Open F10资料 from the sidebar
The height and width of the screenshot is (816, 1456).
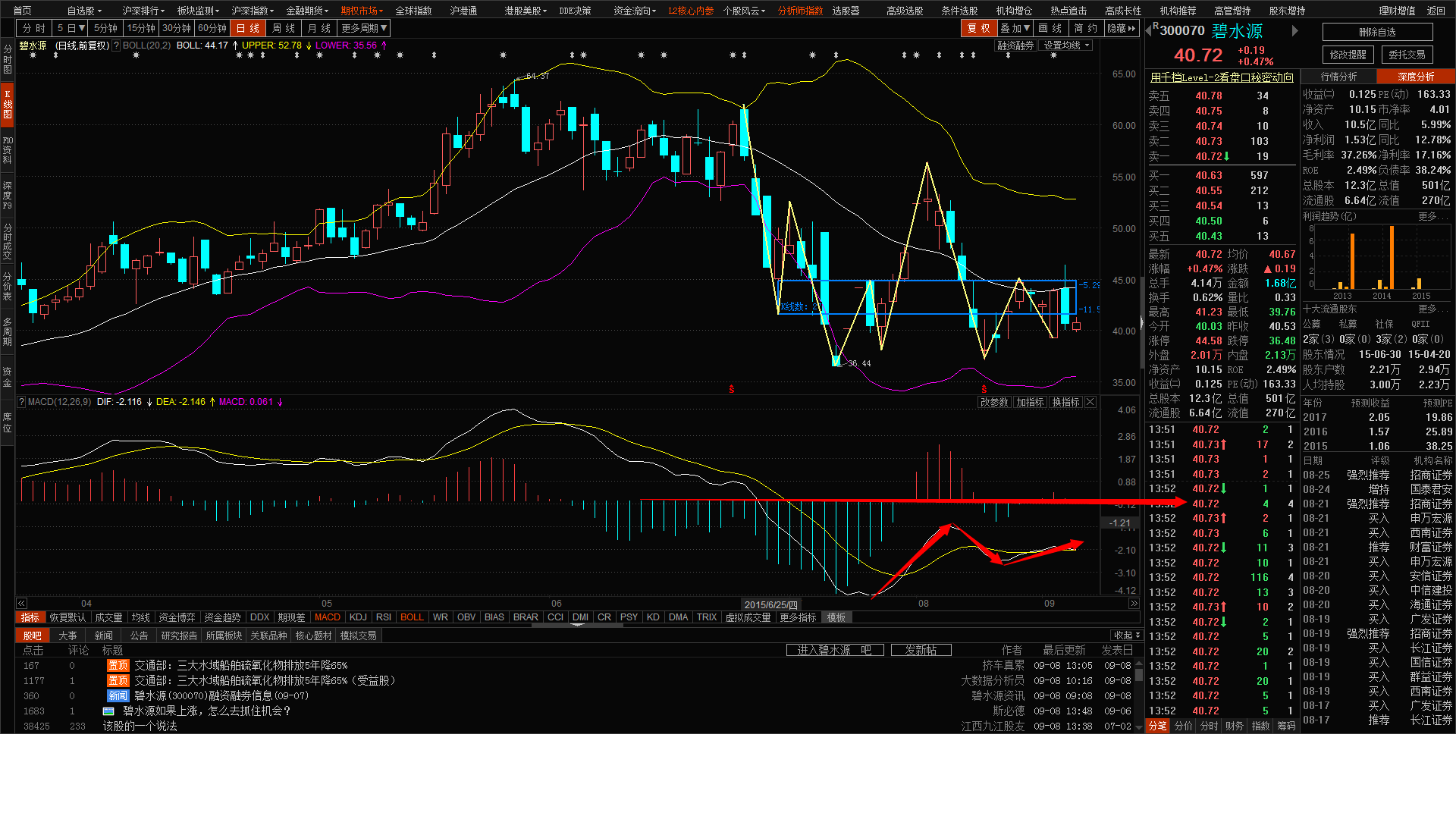tap(8, 150)
